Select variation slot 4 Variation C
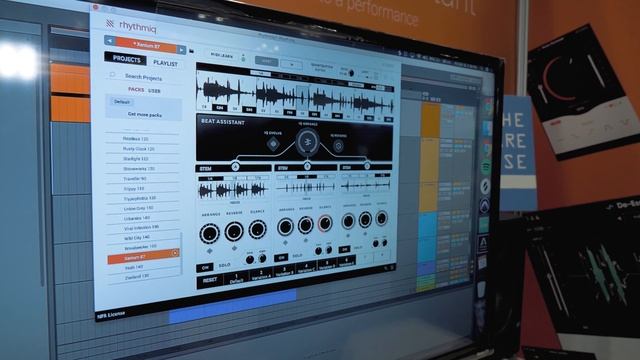The height and width of the screenshot is (360, 640). point(306,267)
